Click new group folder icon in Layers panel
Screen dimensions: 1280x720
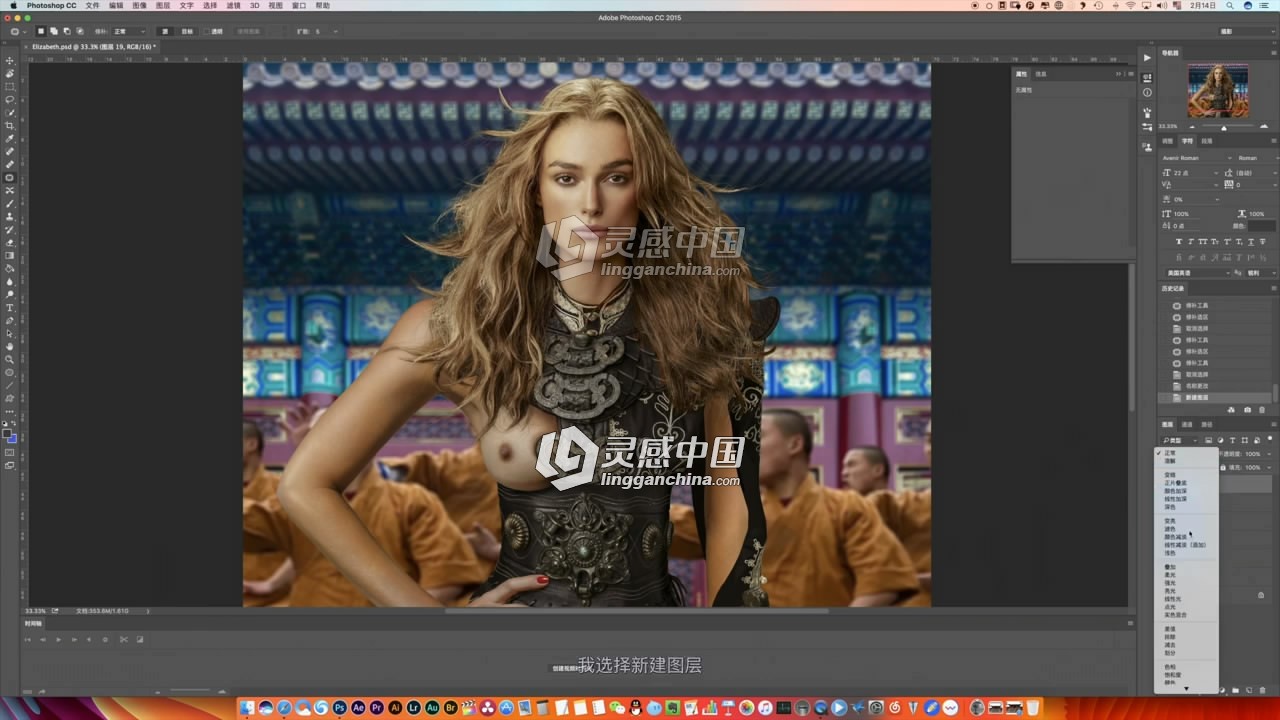click(1235, 691)
